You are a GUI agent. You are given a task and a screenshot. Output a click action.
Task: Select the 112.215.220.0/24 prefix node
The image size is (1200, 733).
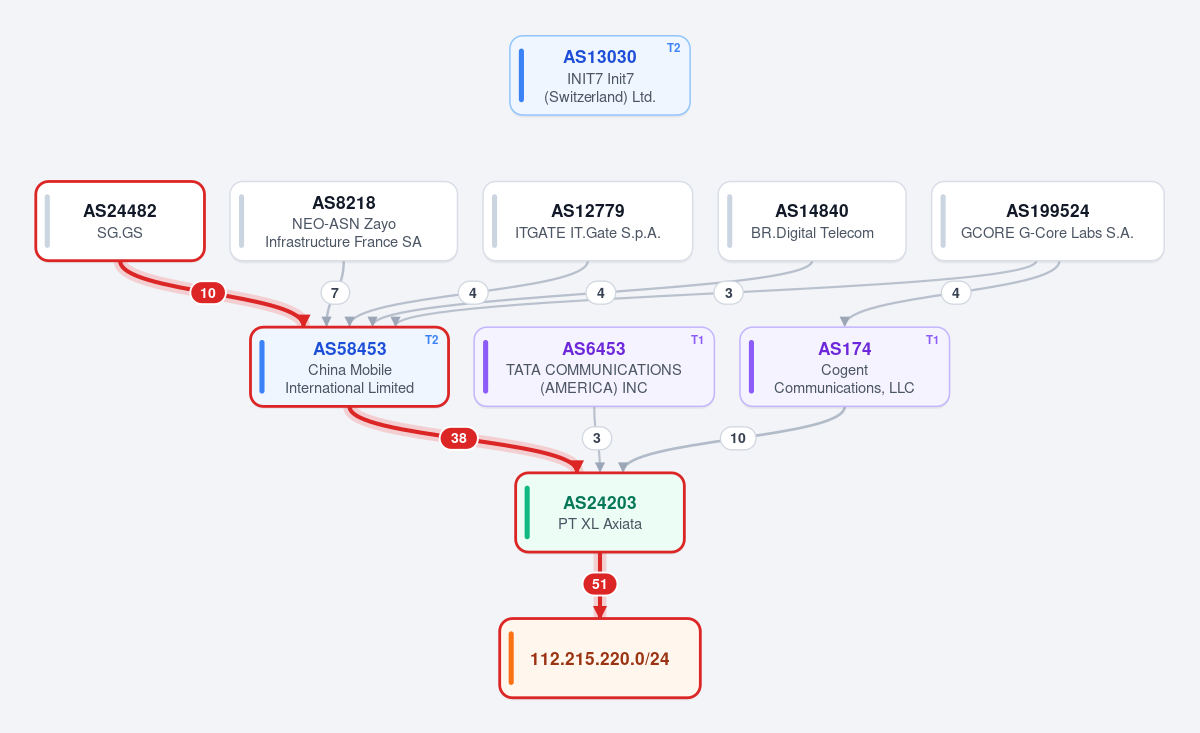click(x=600, y=658)
